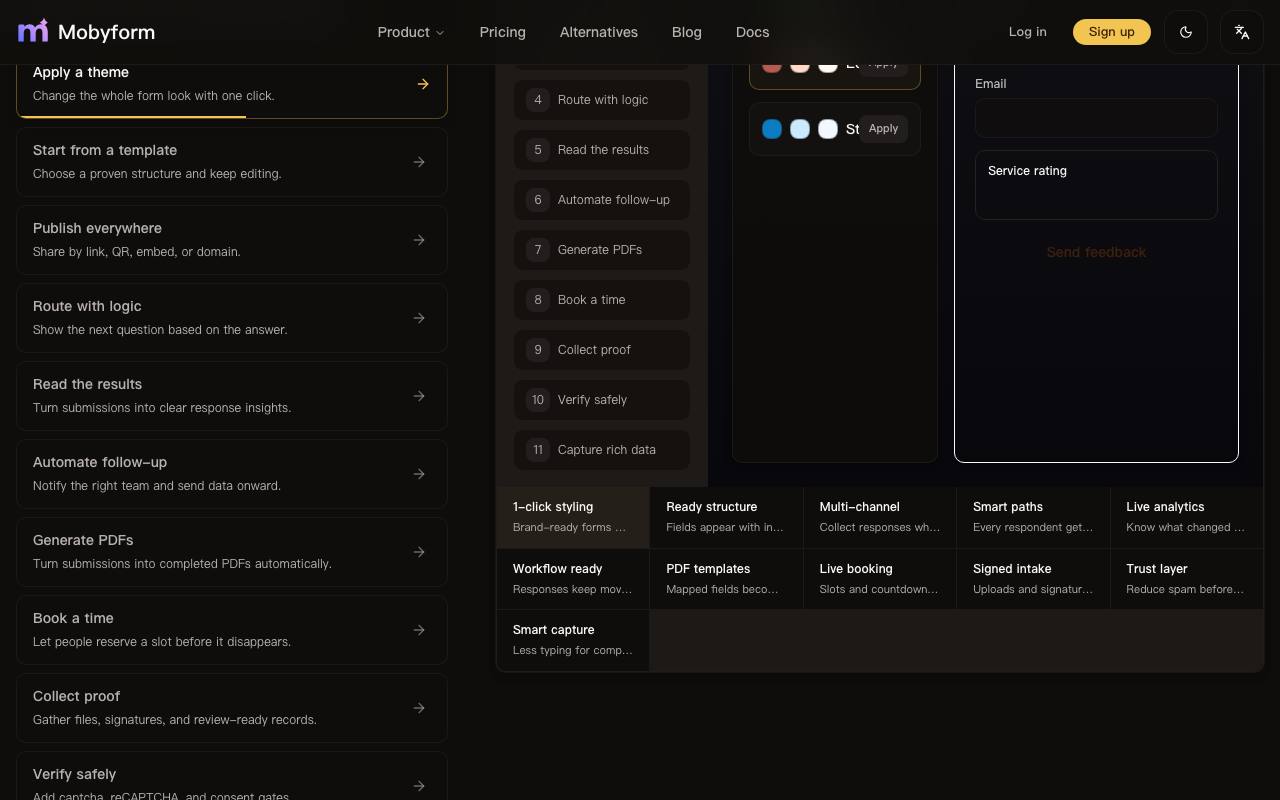The width and height of the screenshot is (1280, 800).
Task: Select step 9 Collect proof
Action: pos(602,350)
